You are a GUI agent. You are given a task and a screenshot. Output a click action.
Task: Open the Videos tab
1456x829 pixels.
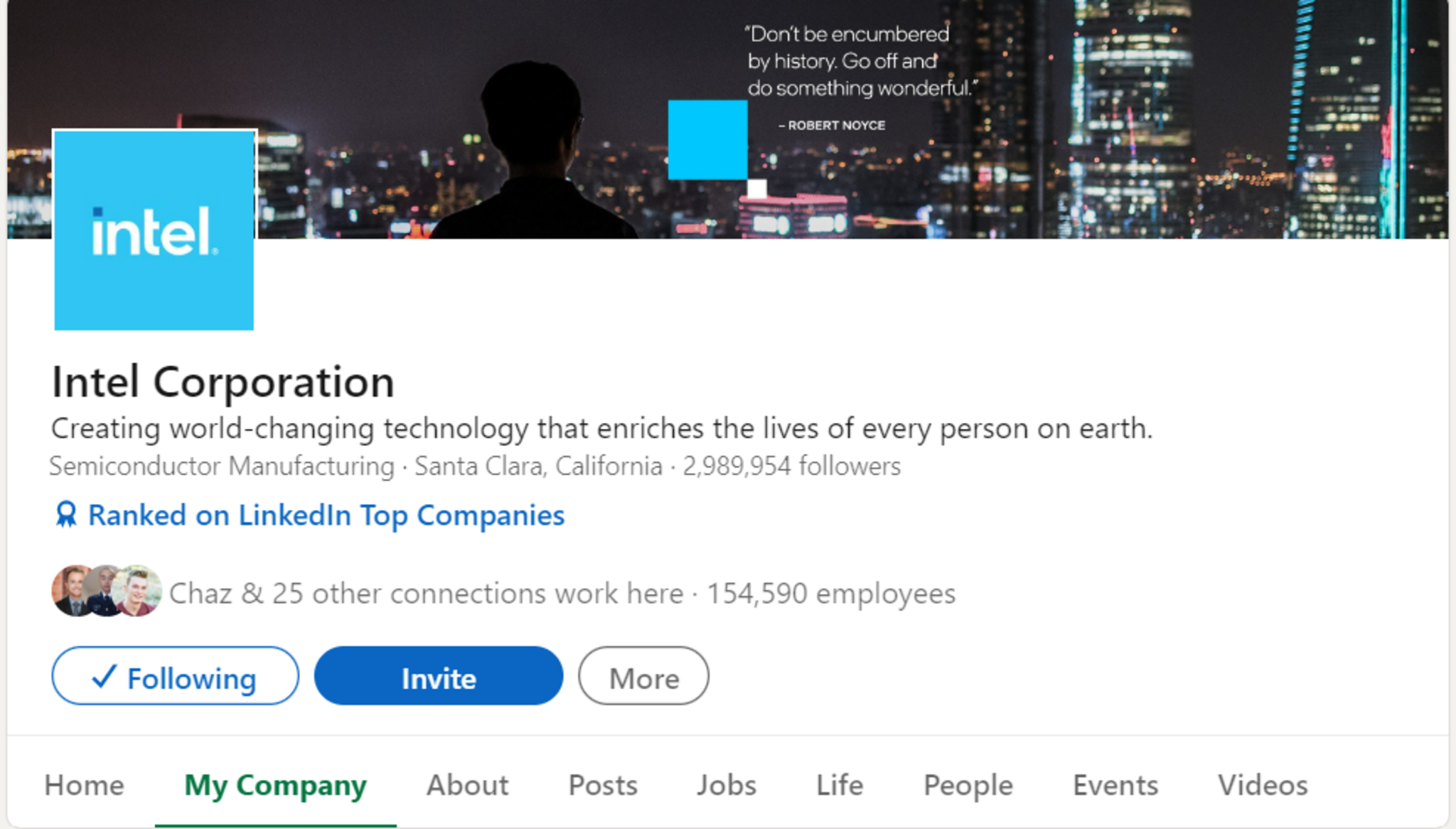1262,785
